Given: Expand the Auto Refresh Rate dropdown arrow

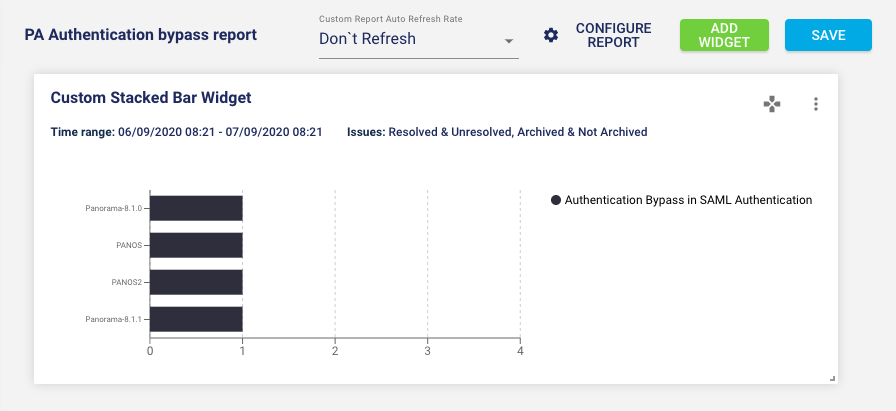Looking at the screenshot, I should pyautogui.click(x=508, y=41).
